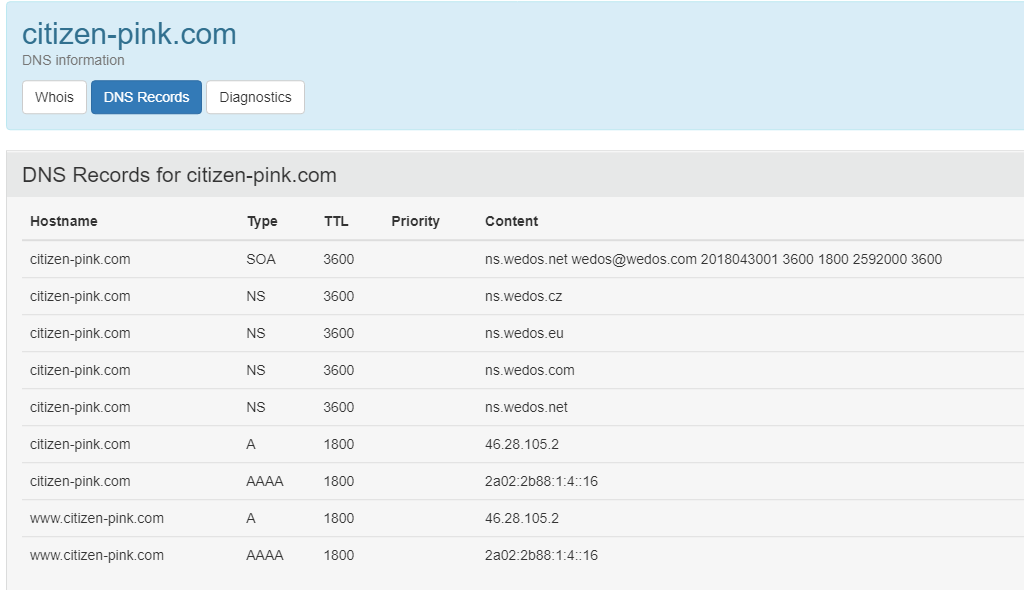This screenshot has width=1024, height=590.
Task: Click the 'DNS Records for citizen-pink.com' heading
Action: [x=180, y=175]
